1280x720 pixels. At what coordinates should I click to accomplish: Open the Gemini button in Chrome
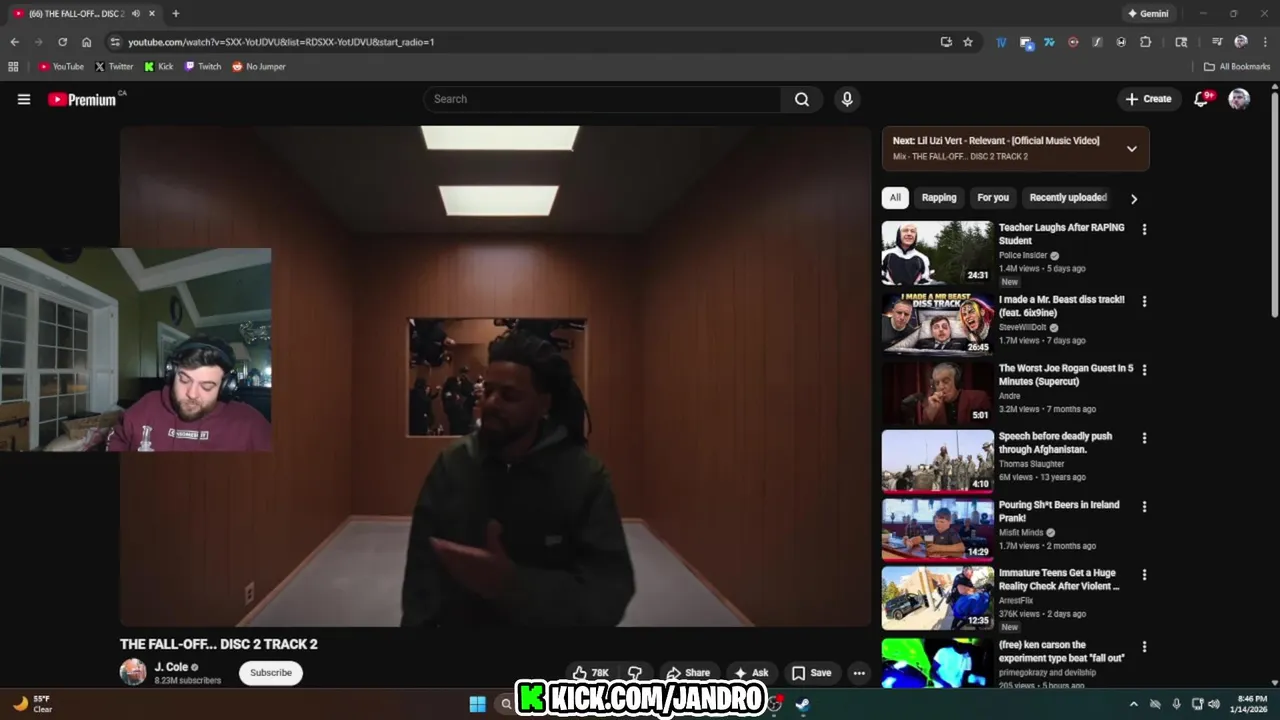(1147, 14)
